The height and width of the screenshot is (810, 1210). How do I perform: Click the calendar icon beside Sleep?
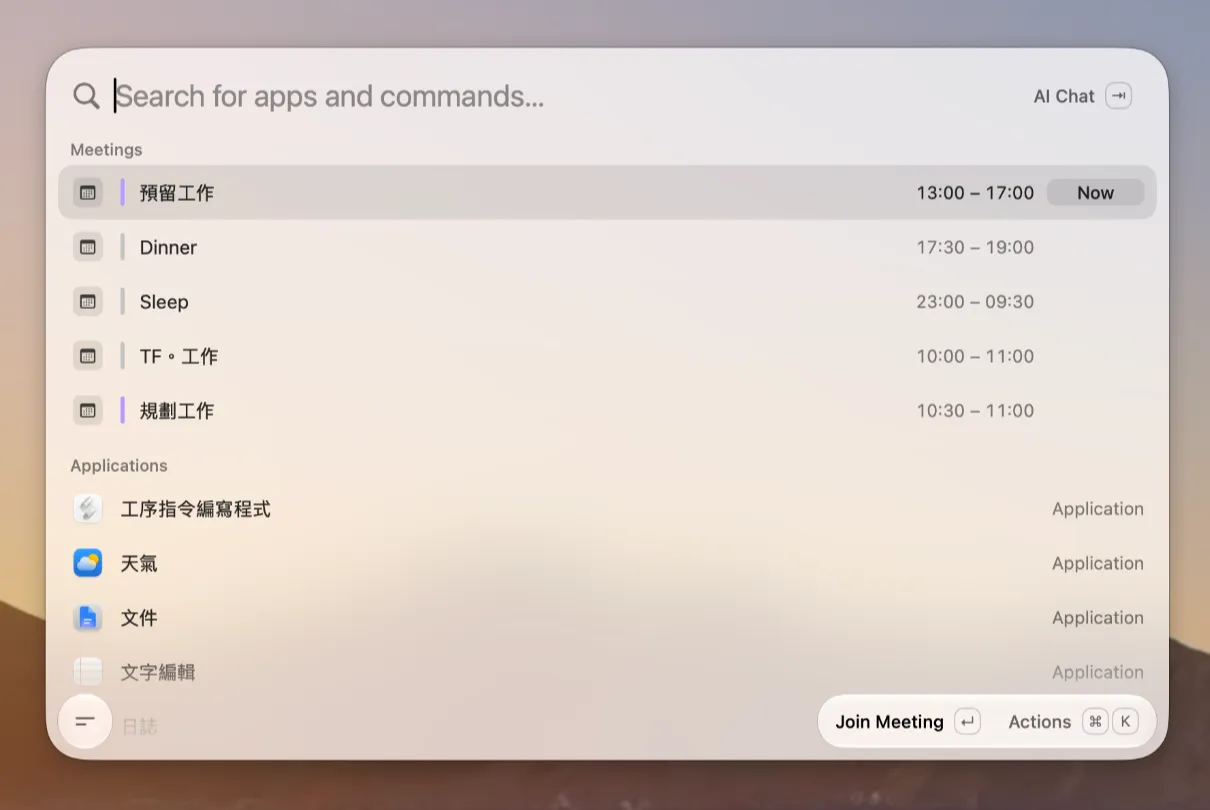[88, 301]
